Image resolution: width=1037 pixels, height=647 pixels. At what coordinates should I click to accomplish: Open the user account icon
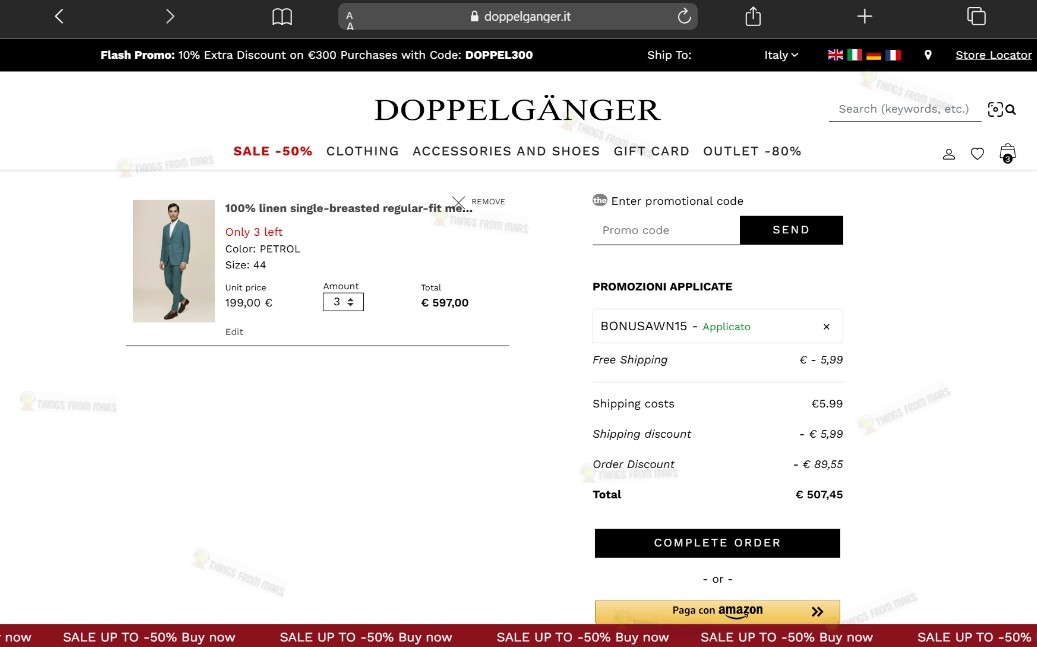[948, 154]
